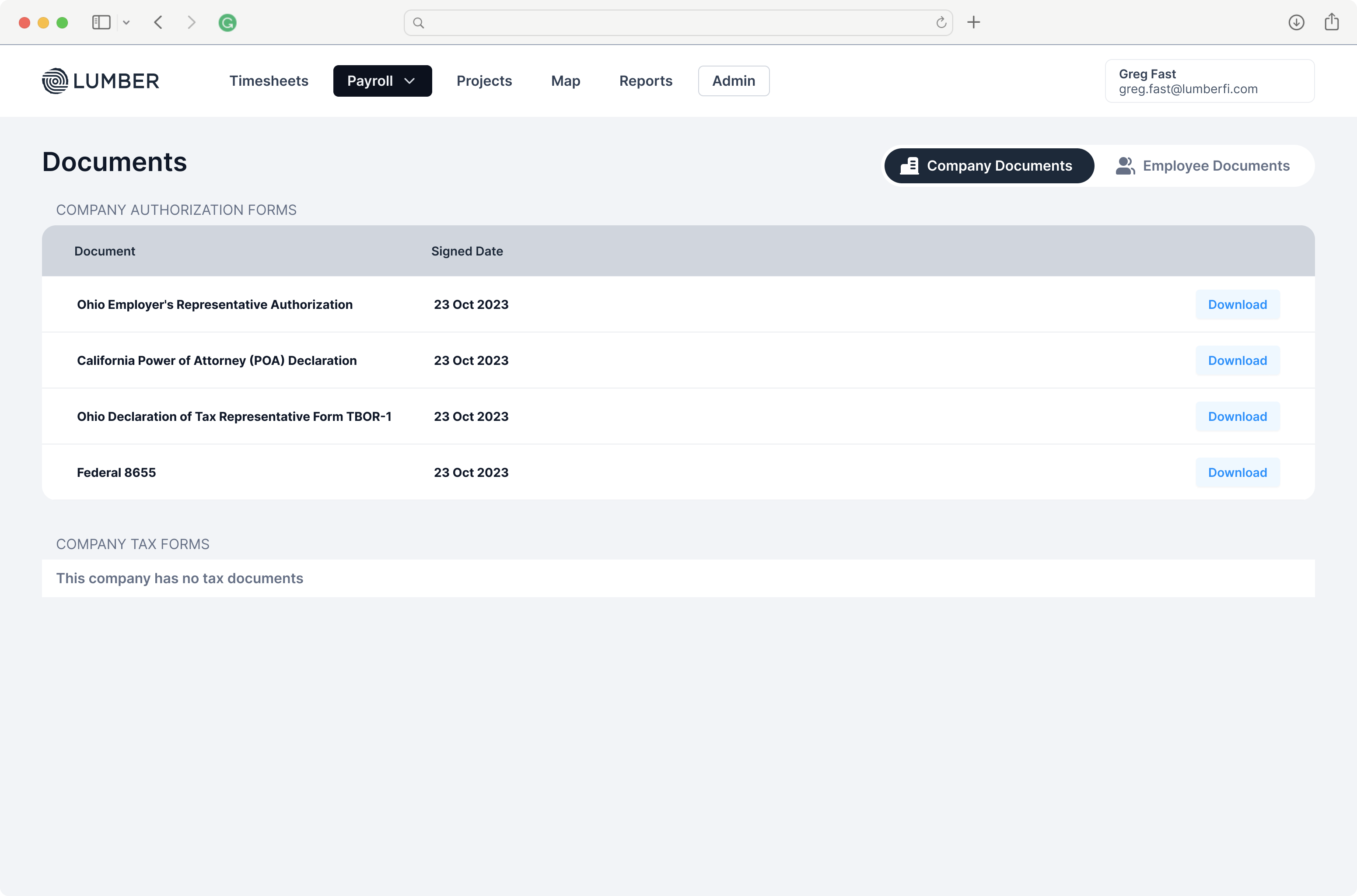Open the browser share icon
Screen dimensions: 1357x896
pyautogui.click(x=1332, y=22)
